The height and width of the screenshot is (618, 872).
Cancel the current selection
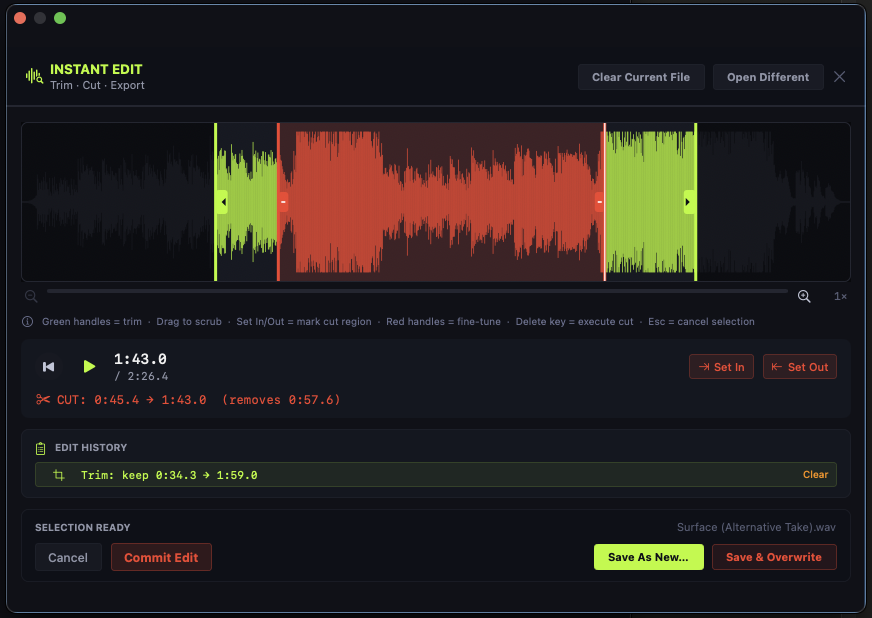tap(68, 557)
